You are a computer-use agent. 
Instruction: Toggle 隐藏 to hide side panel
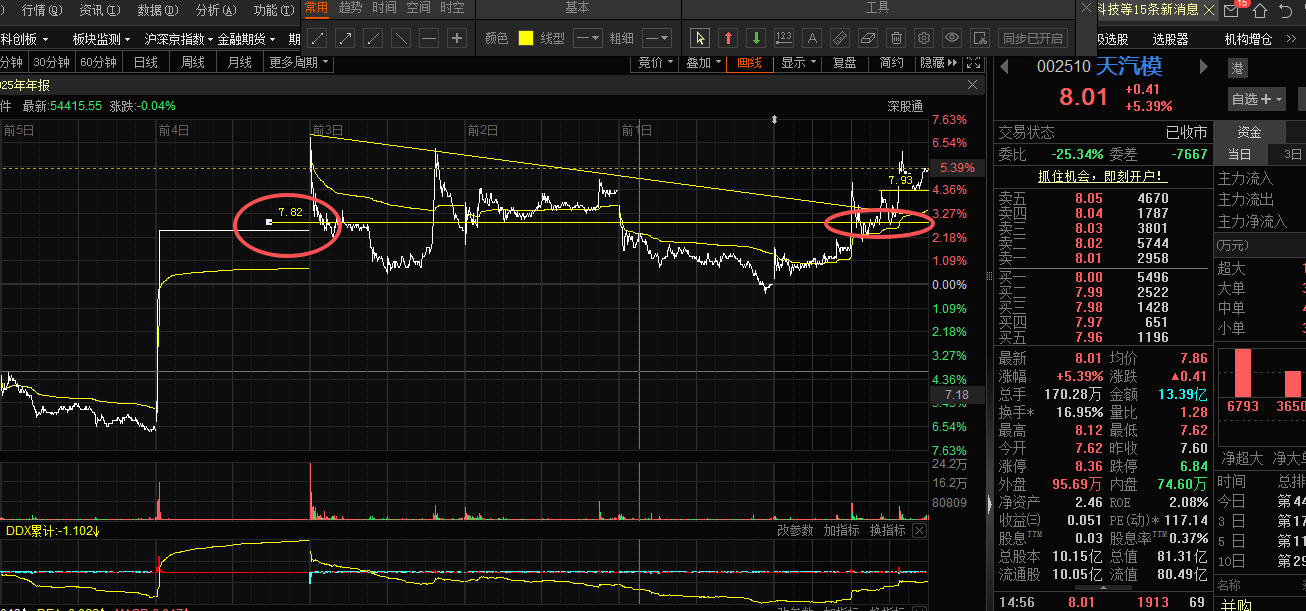937,62
